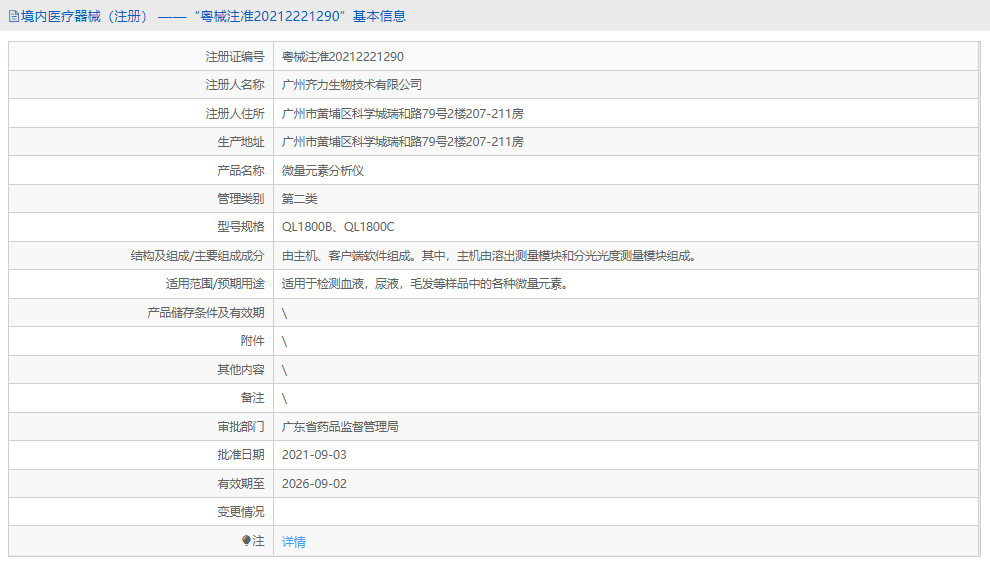Click the 备注 label
Screen dimensions: 990x566
(x=253, y=397)
